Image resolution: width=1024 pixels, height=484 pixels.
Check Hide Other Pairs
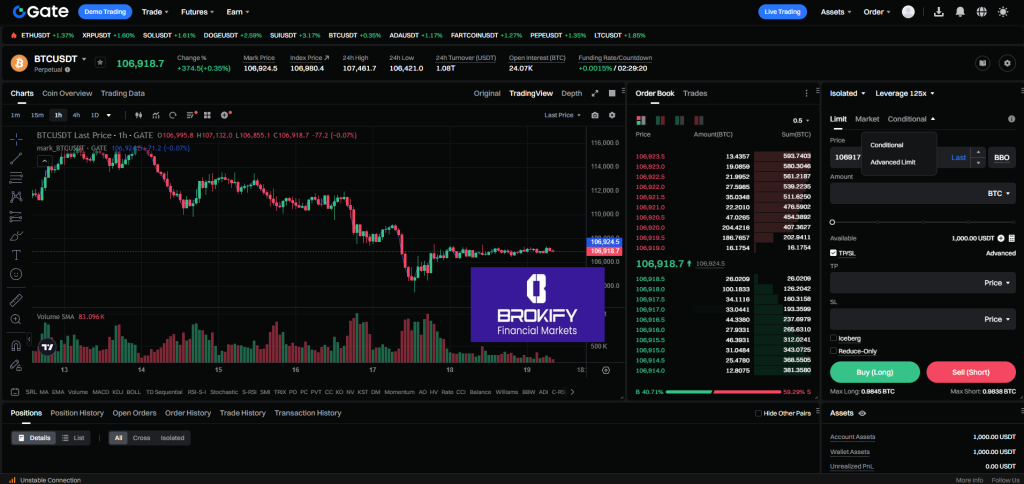pyautogui.click(x=758, y=413)
